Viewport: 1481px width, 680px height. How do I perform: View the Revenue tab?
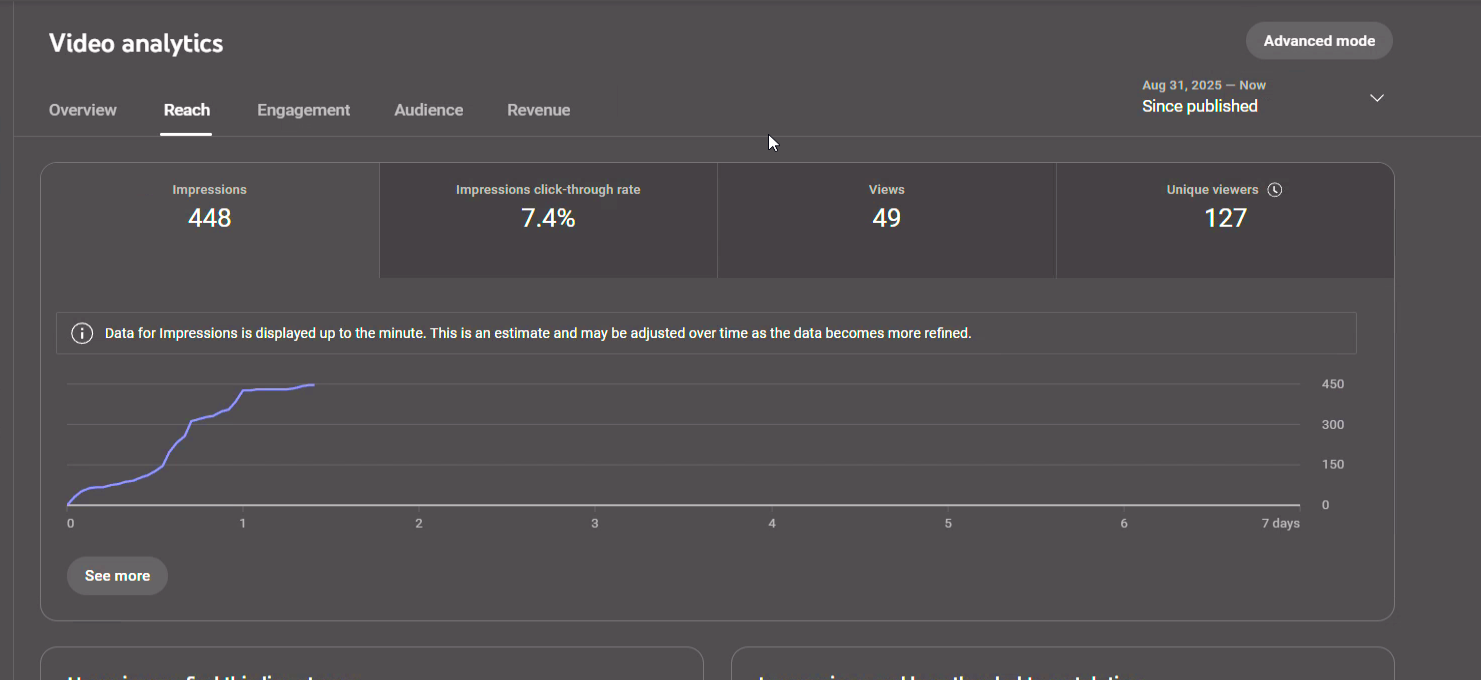point(538,110)
